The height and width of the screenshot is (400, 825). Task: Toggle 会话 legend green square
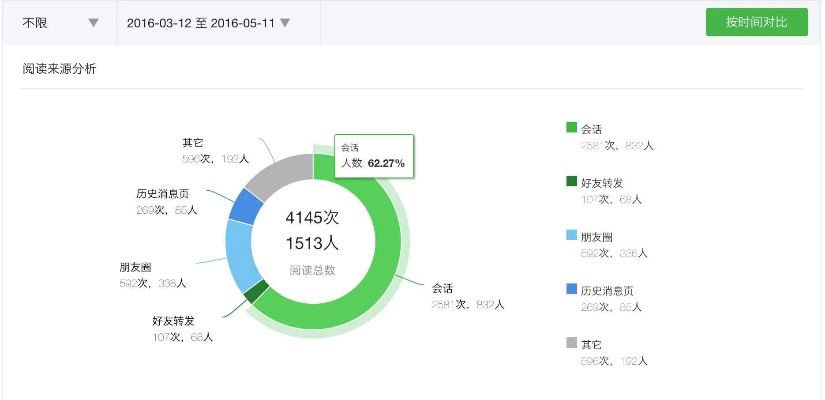[571, 127]
